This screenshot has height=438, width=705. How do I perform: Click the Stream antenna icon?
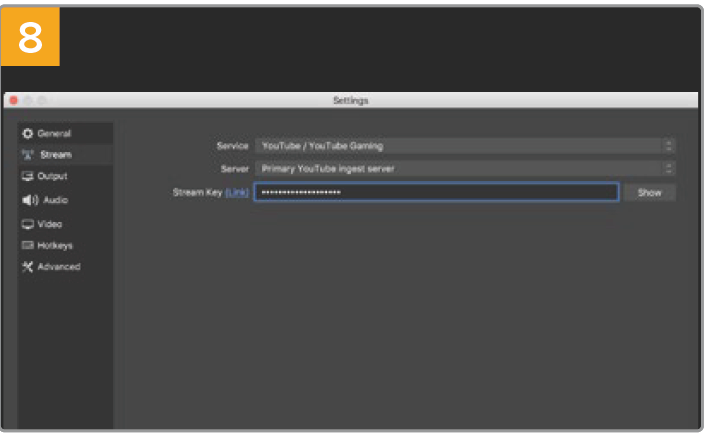[x=28, y=155]
